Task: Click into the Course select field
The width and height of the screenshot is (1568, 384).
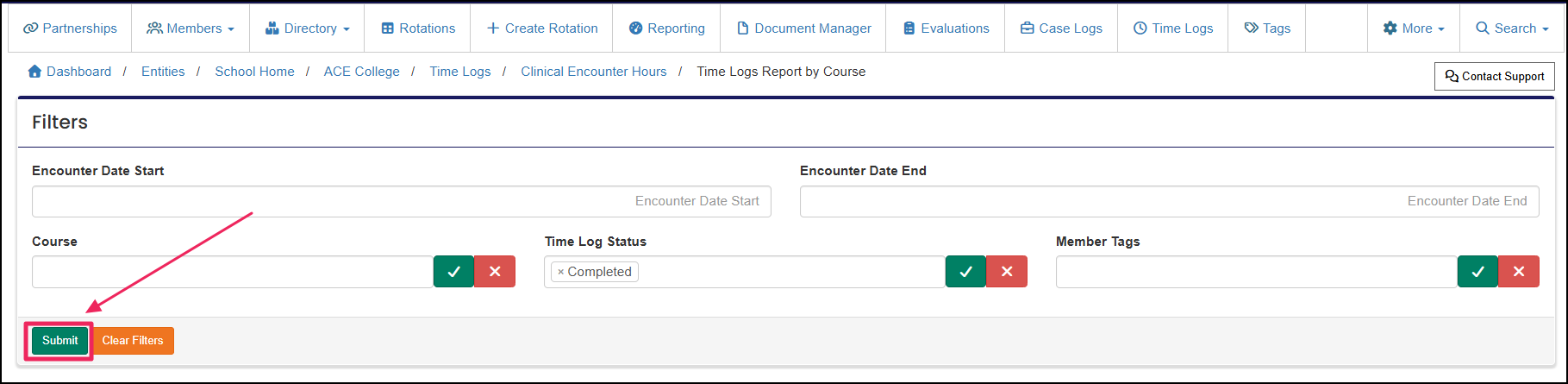Action: click(x=233, y=272)
